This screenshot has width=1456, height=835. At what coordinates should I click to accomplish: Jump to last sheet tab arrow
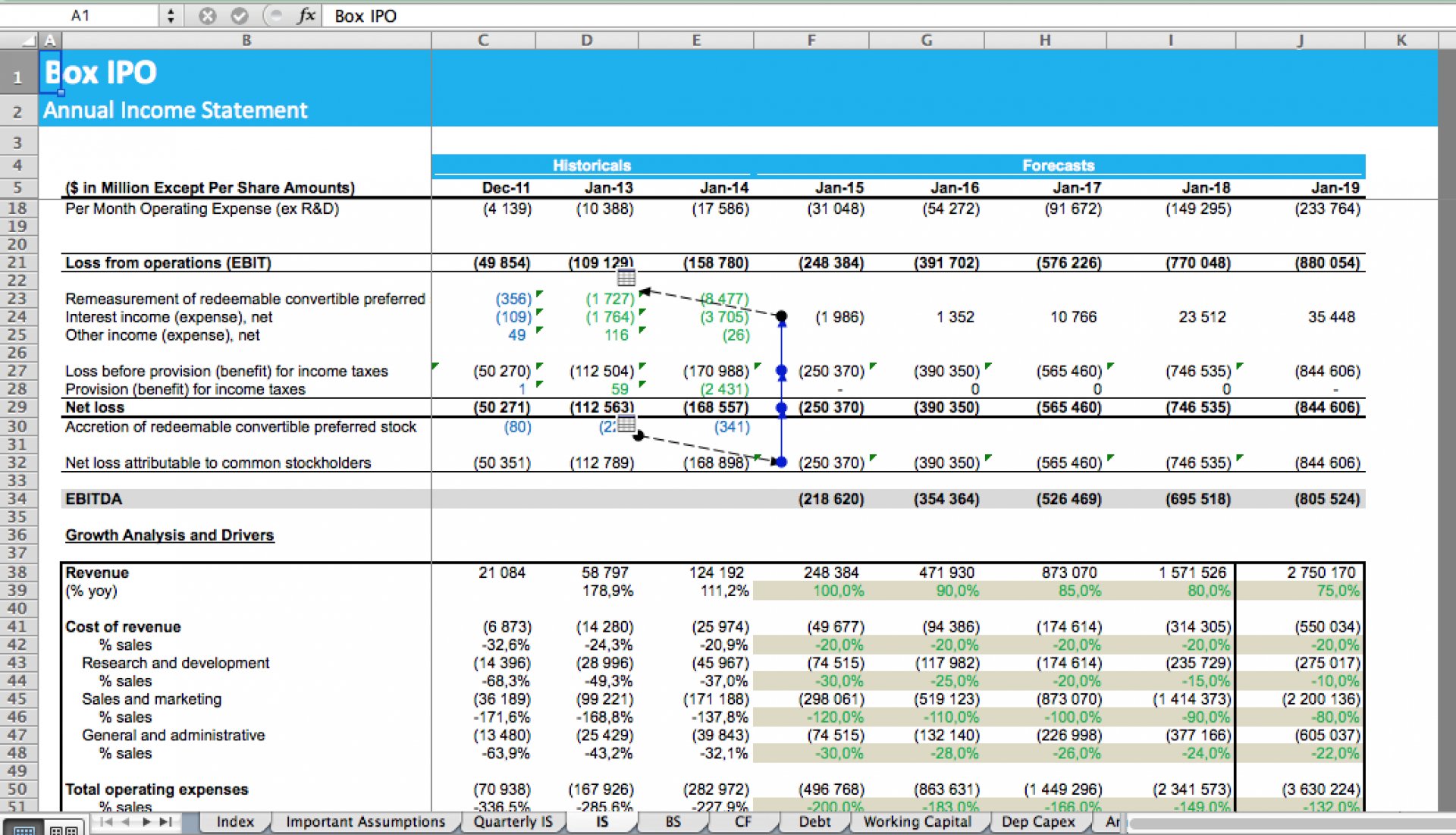point(165,822)
